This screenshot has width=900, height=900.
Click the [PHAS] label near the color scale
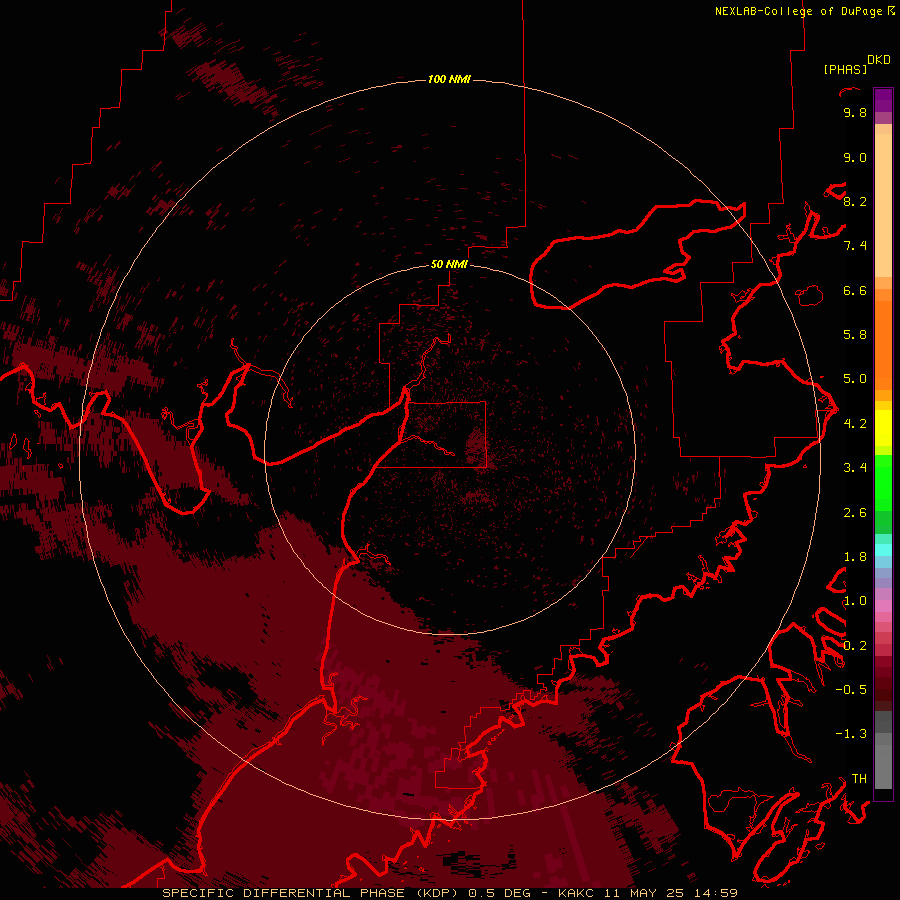(x=845, y=69)
